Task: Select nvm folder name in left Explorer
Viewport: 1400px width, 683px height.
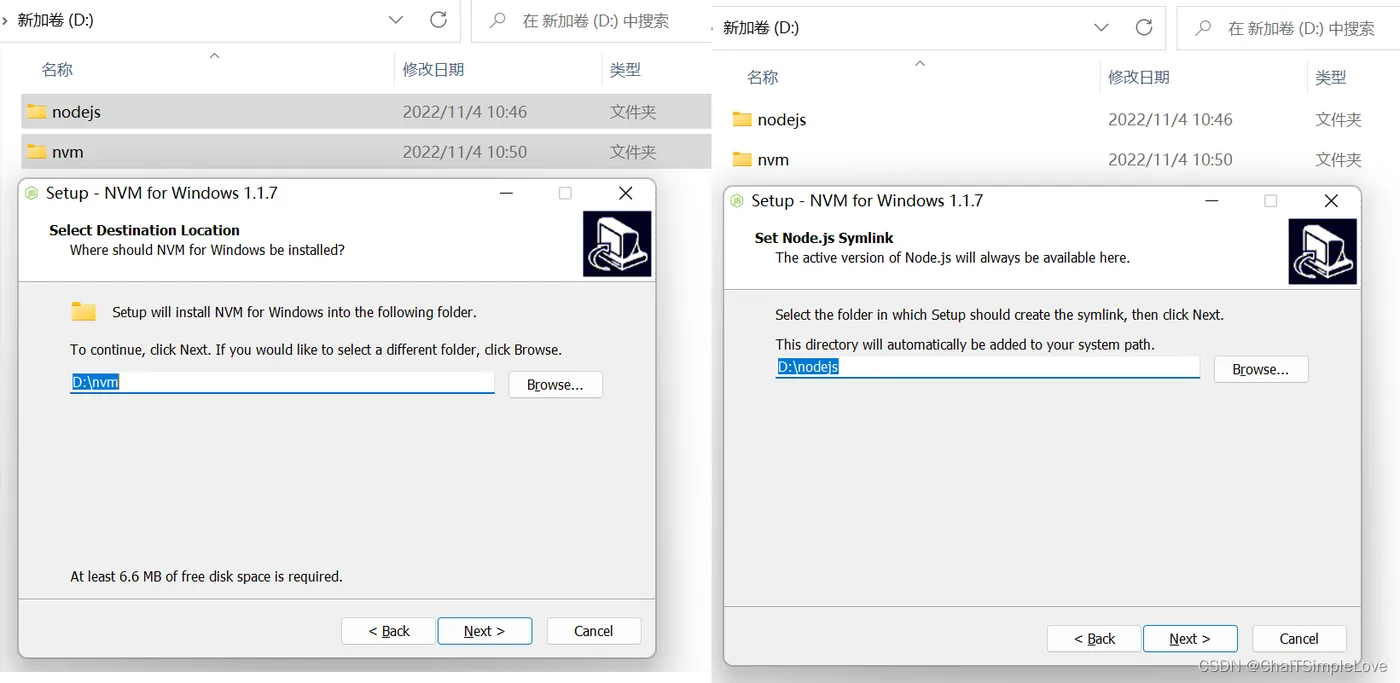Action: tap(68, 152)
